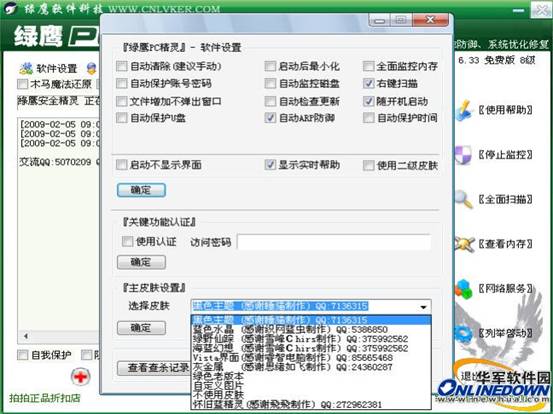Enable 自动监控磁盘 checkbox
This screenshot has width=553, height=414.
coord(270,83)
